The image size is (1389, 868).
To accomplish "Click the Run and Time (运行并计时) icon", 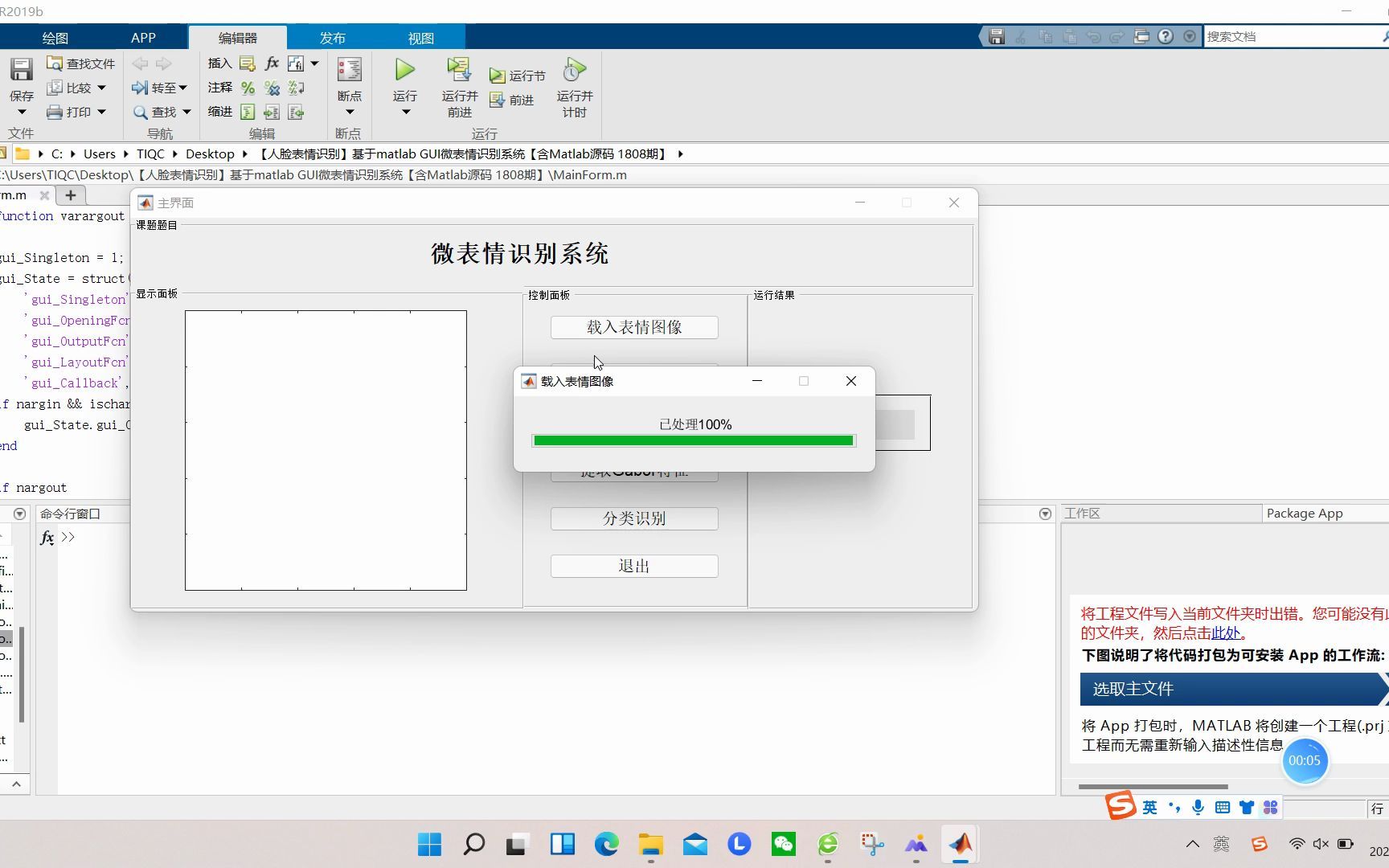I will (574, 69).
